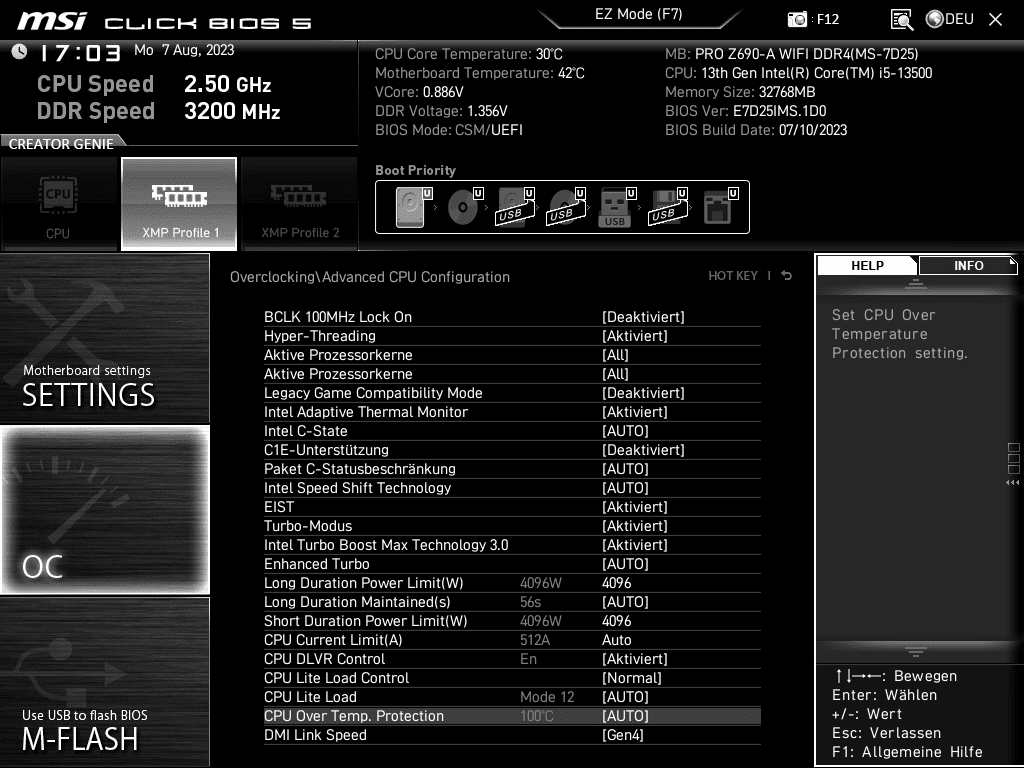Open the BIOS search magnifier icon
Viewport: 1024px width, 768px height.
pyautogui.click(x=901, y=20)
